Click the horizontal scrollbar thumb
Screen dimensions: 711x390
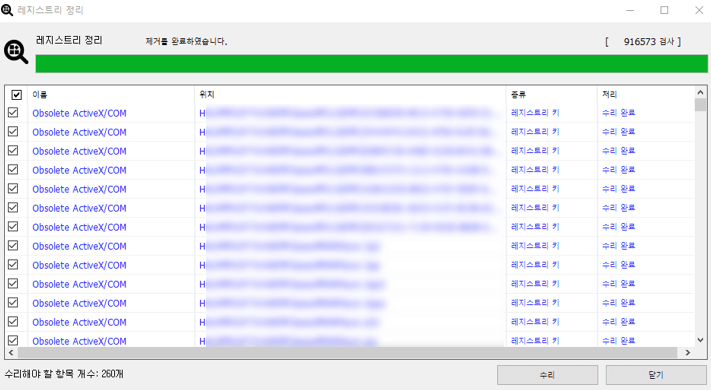click(347, 352)
